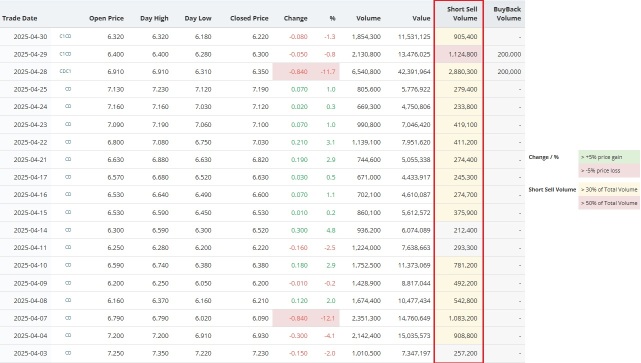Screen dimensions: 641x363
Task: Click the -11.7 percent cell
Action: (328, 72)
